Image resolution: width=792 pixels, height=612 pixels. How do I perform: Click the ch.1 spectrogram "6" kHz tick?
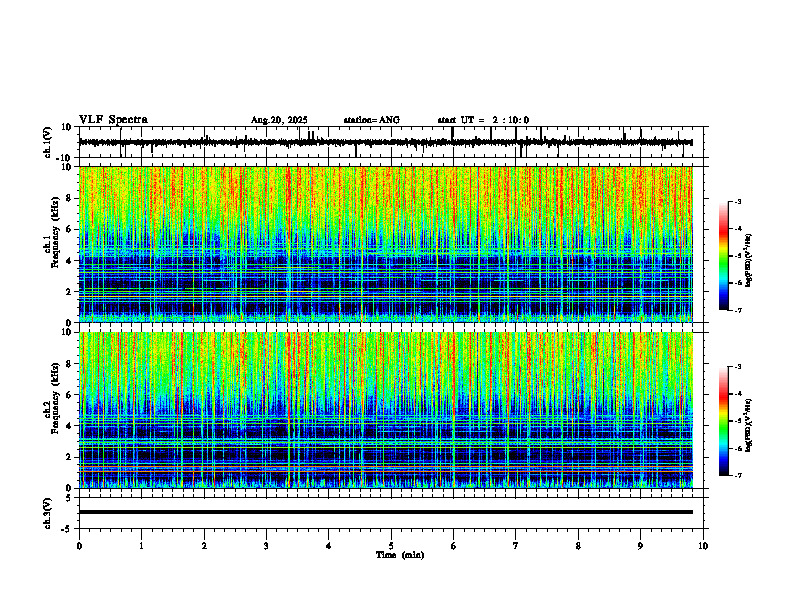(69, 229)
